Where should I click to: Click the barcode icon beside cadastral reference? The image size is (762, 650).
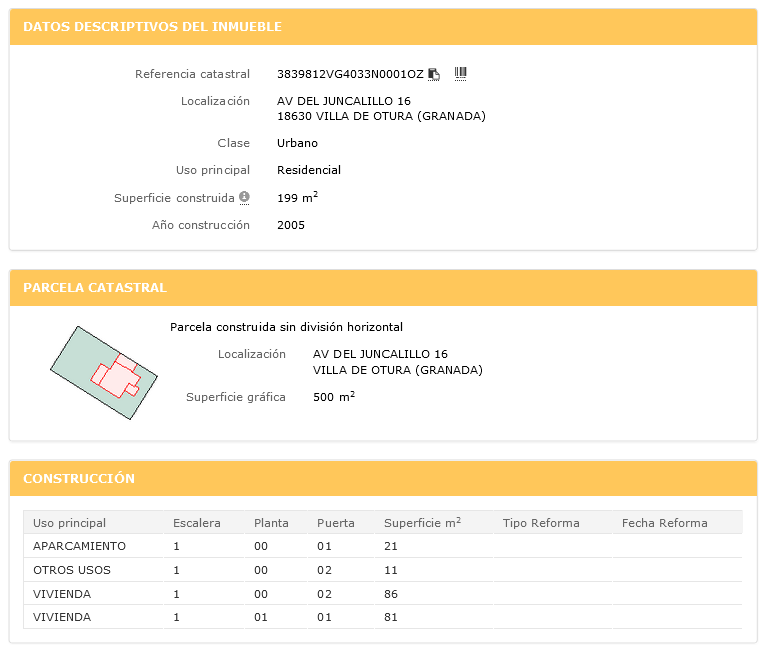coord(461,73)
